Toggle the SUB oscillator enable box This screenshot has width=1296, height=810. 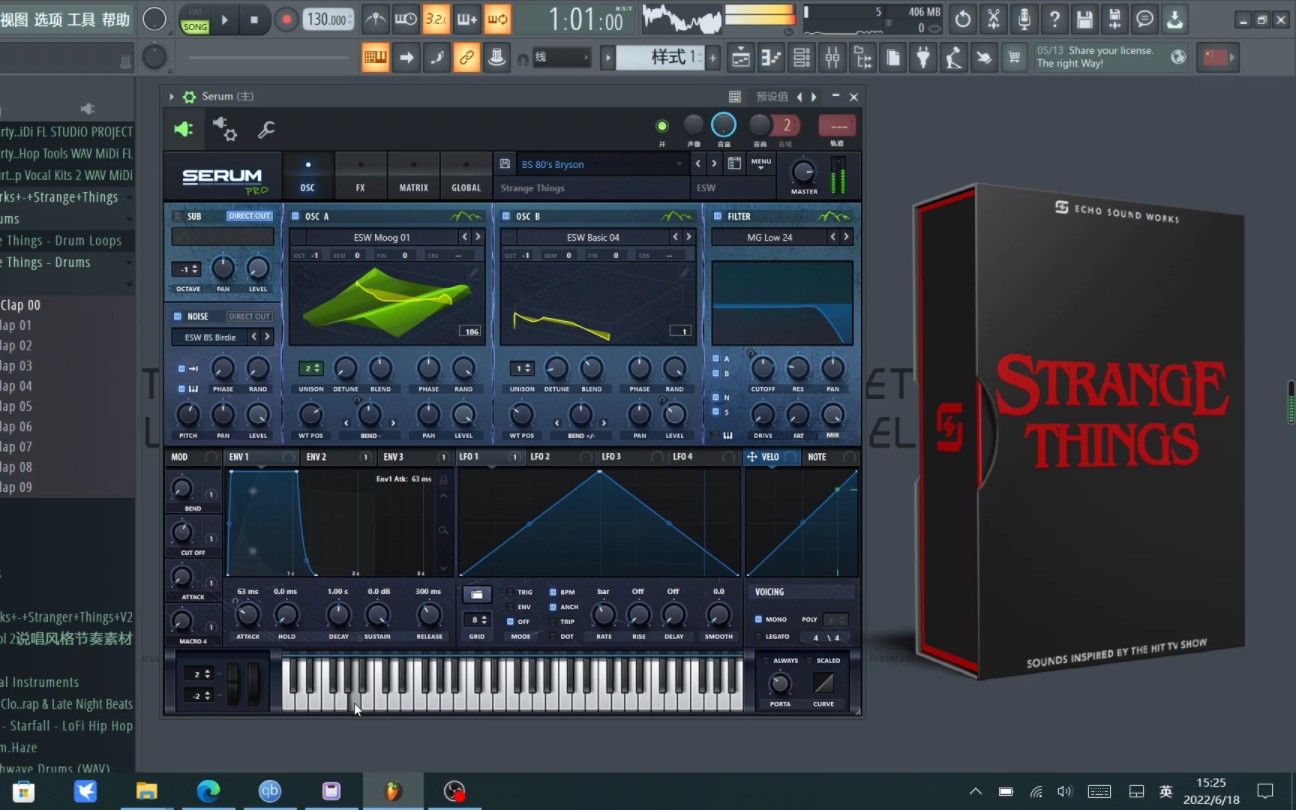click(x=178, y=216)
